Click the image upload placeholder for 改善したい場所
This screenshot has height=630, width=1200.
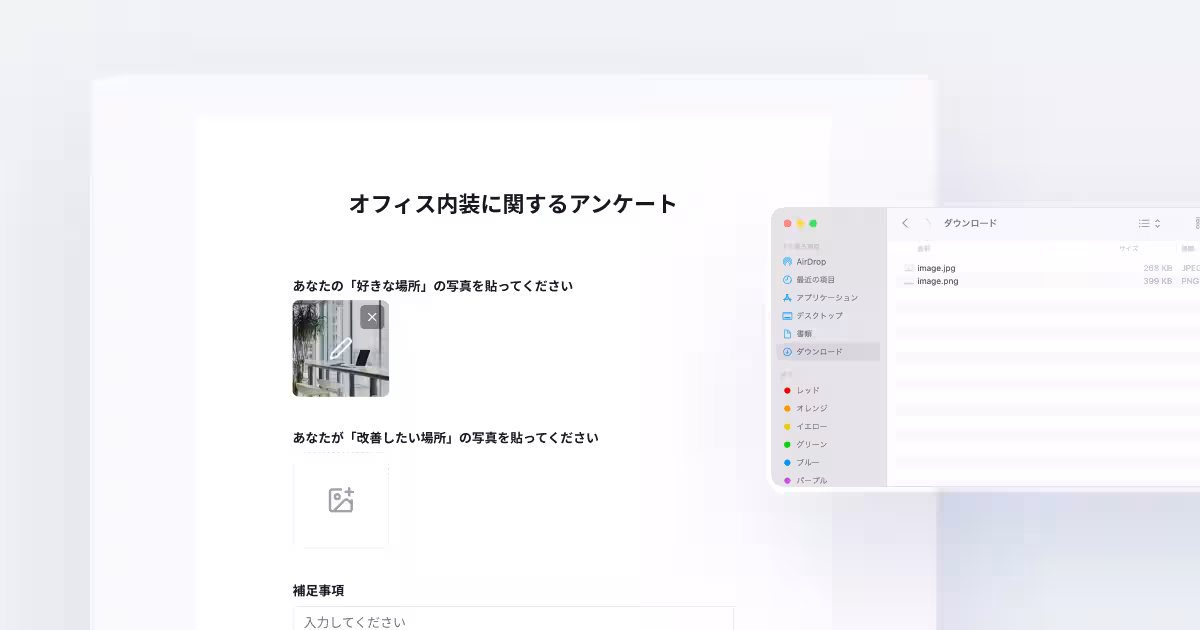(341, 503)
